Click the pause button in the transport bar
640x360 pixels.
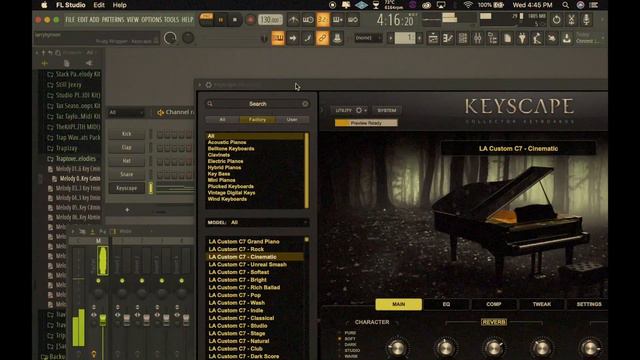(x=221, y=20)
